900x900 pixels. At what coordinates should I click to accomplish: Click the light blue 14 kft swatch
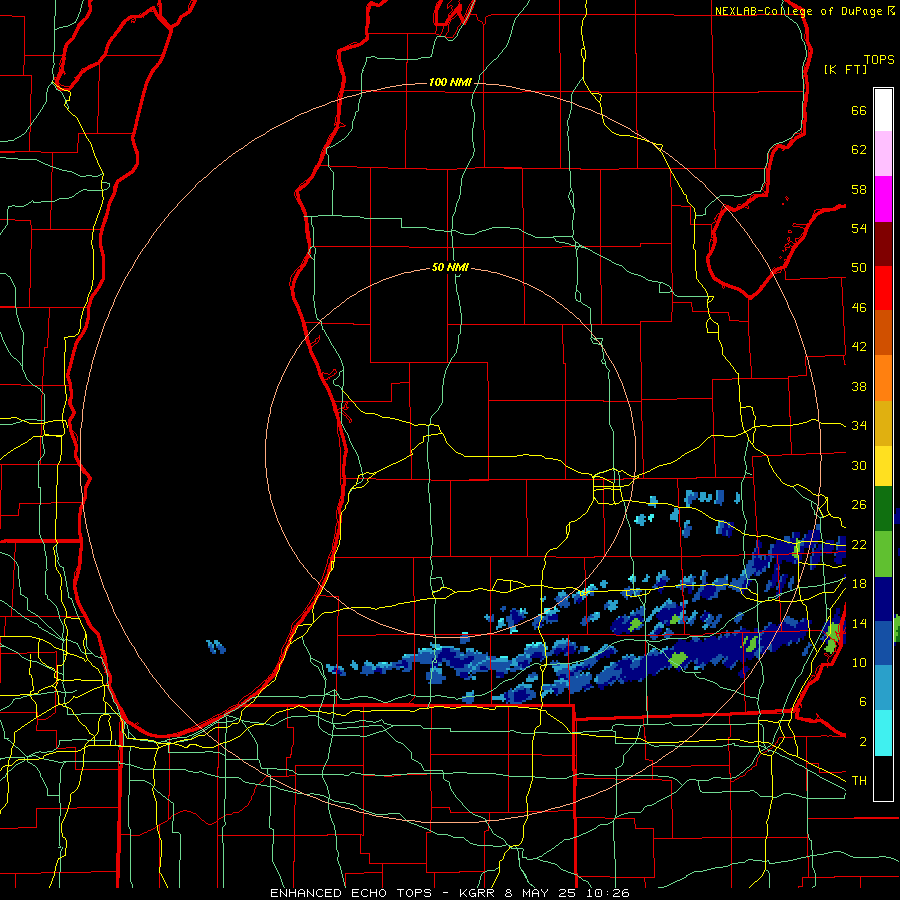(883, 688)
